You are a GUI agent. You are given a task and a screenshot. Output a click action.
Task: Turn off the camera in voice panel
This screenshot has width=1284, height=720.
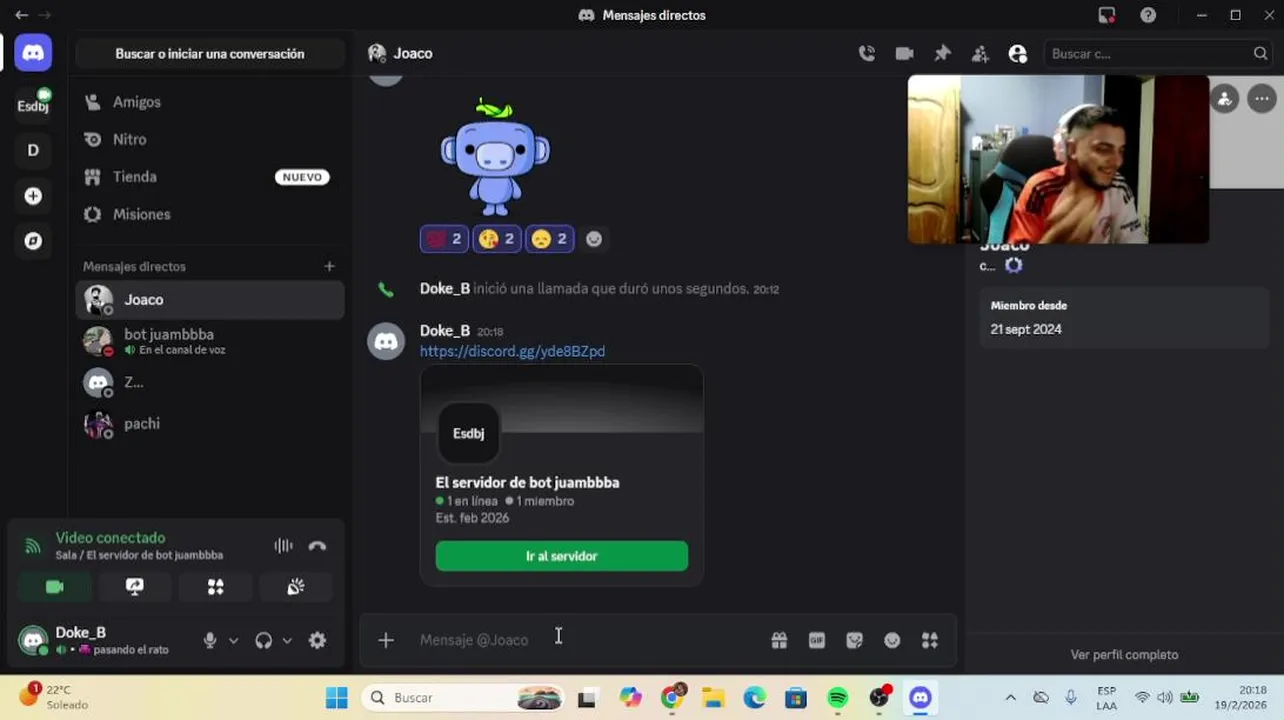[55, 587]
